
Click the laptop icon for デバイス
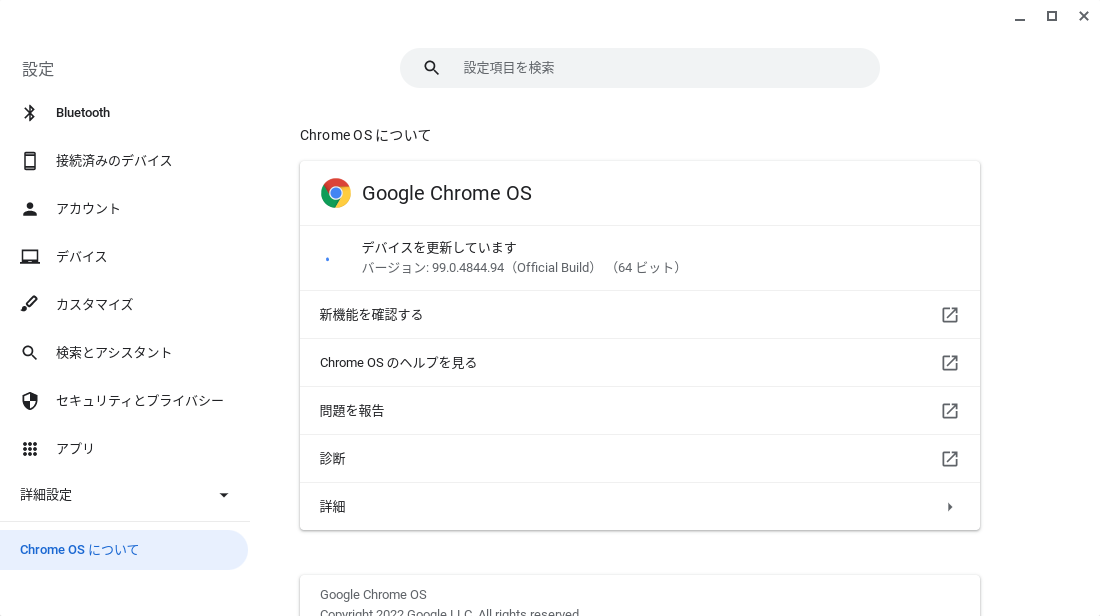click(x=29, y=257)
